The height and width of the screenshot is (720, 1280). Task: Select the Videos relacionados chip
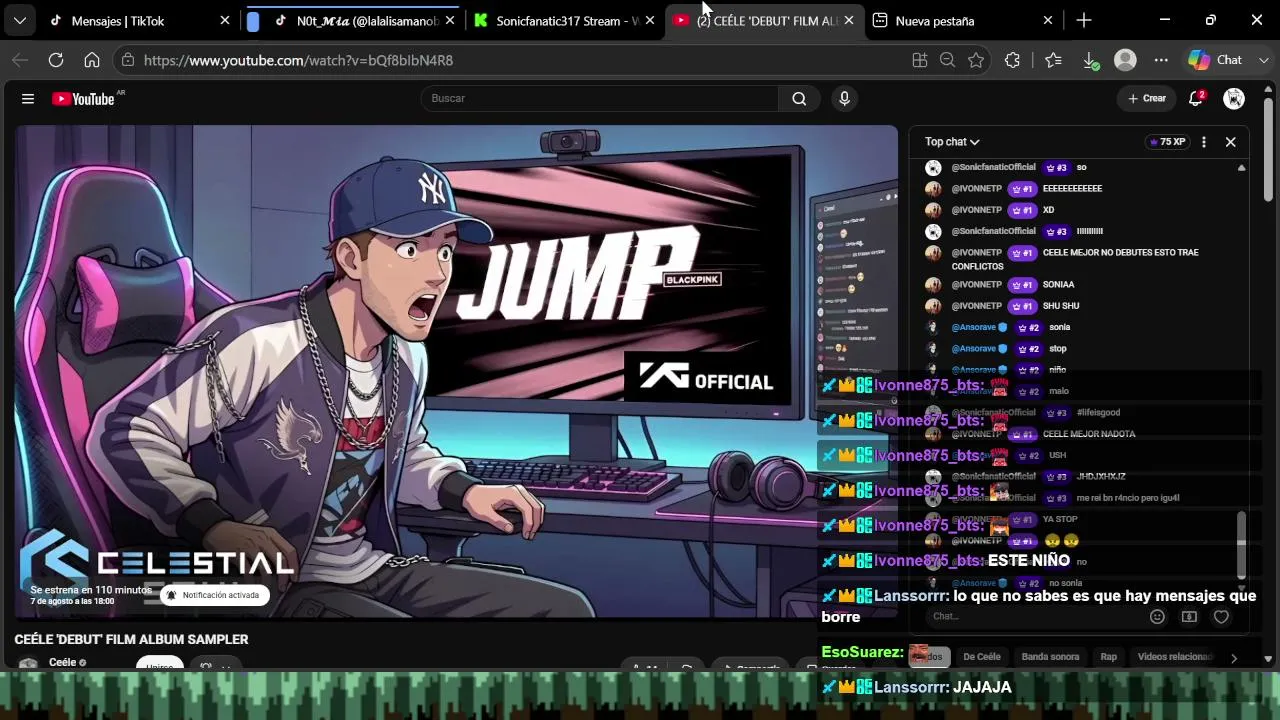1175,657
